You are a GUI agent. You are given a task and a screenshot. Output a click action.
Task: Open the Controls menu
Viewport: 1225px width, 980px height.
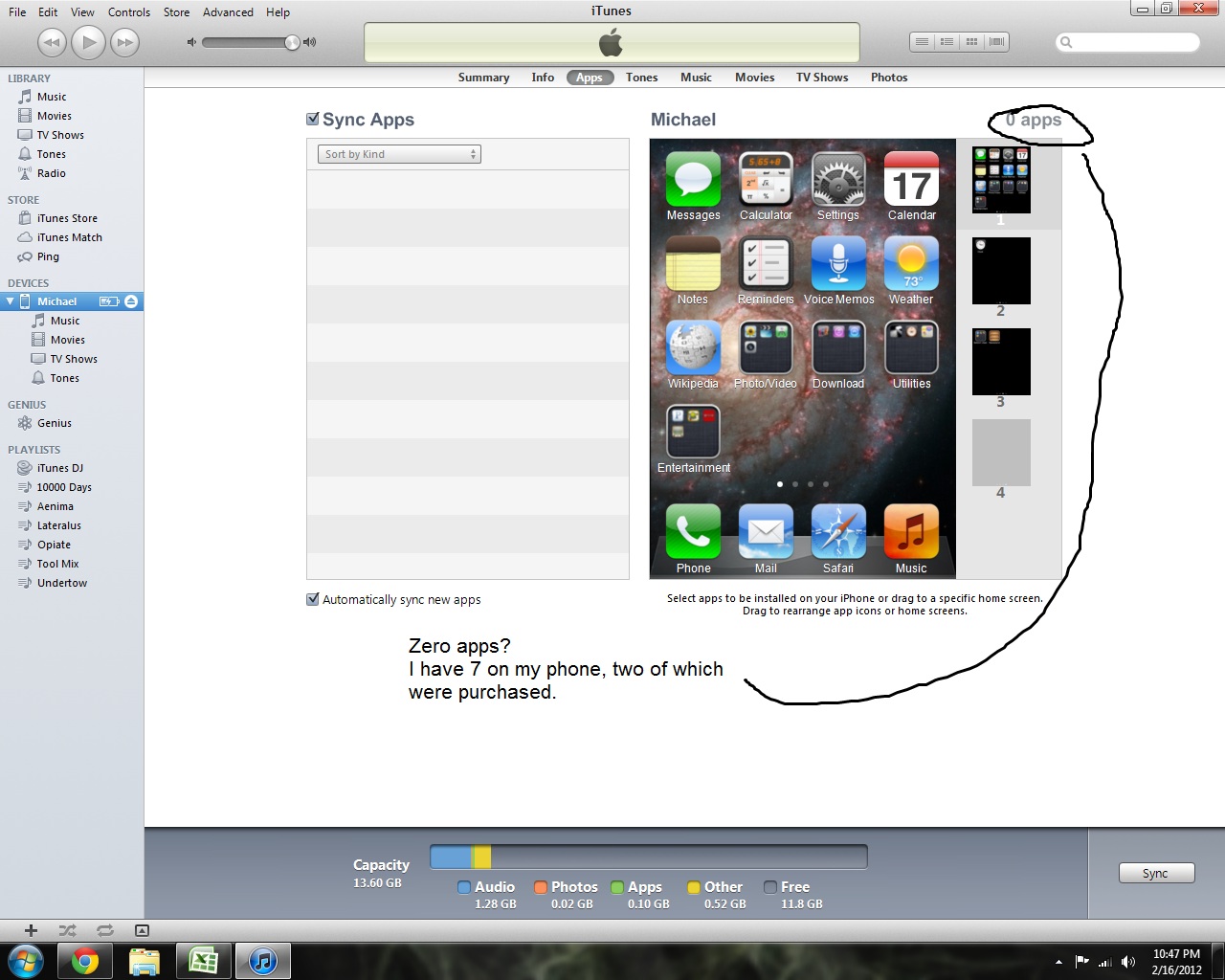point(129,12)
